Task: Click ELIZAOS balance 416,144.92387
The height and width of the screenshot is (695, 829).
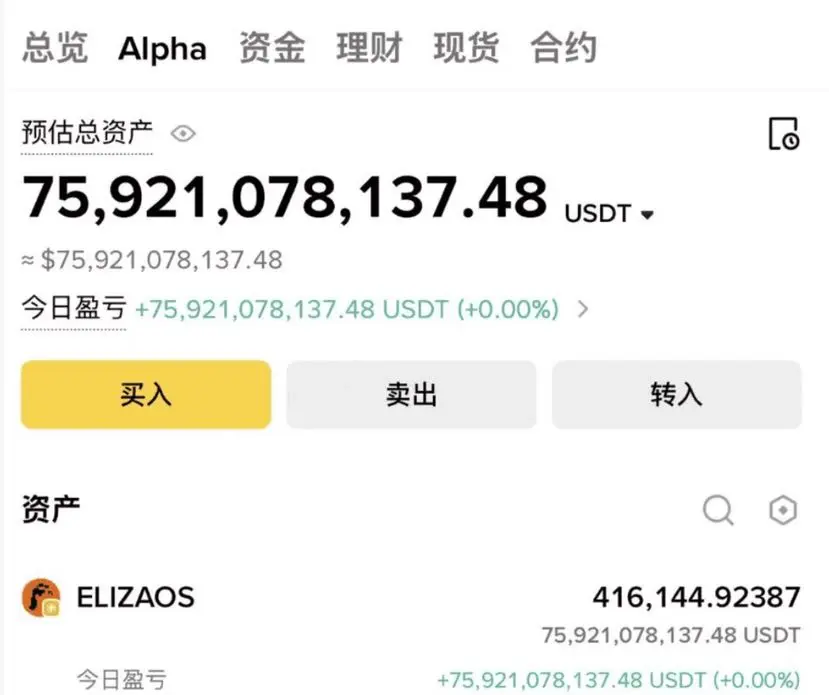Action: point(696,598)
